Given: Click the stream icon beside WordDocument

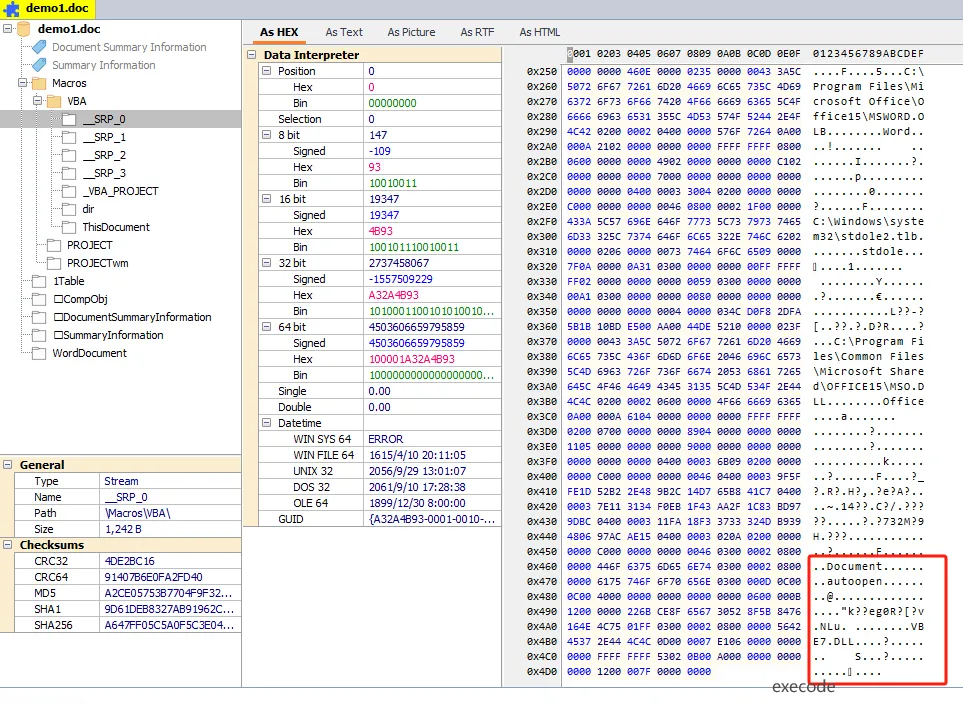Looking at the screenshot, I should pyautogui.click(x=39, y=353).
